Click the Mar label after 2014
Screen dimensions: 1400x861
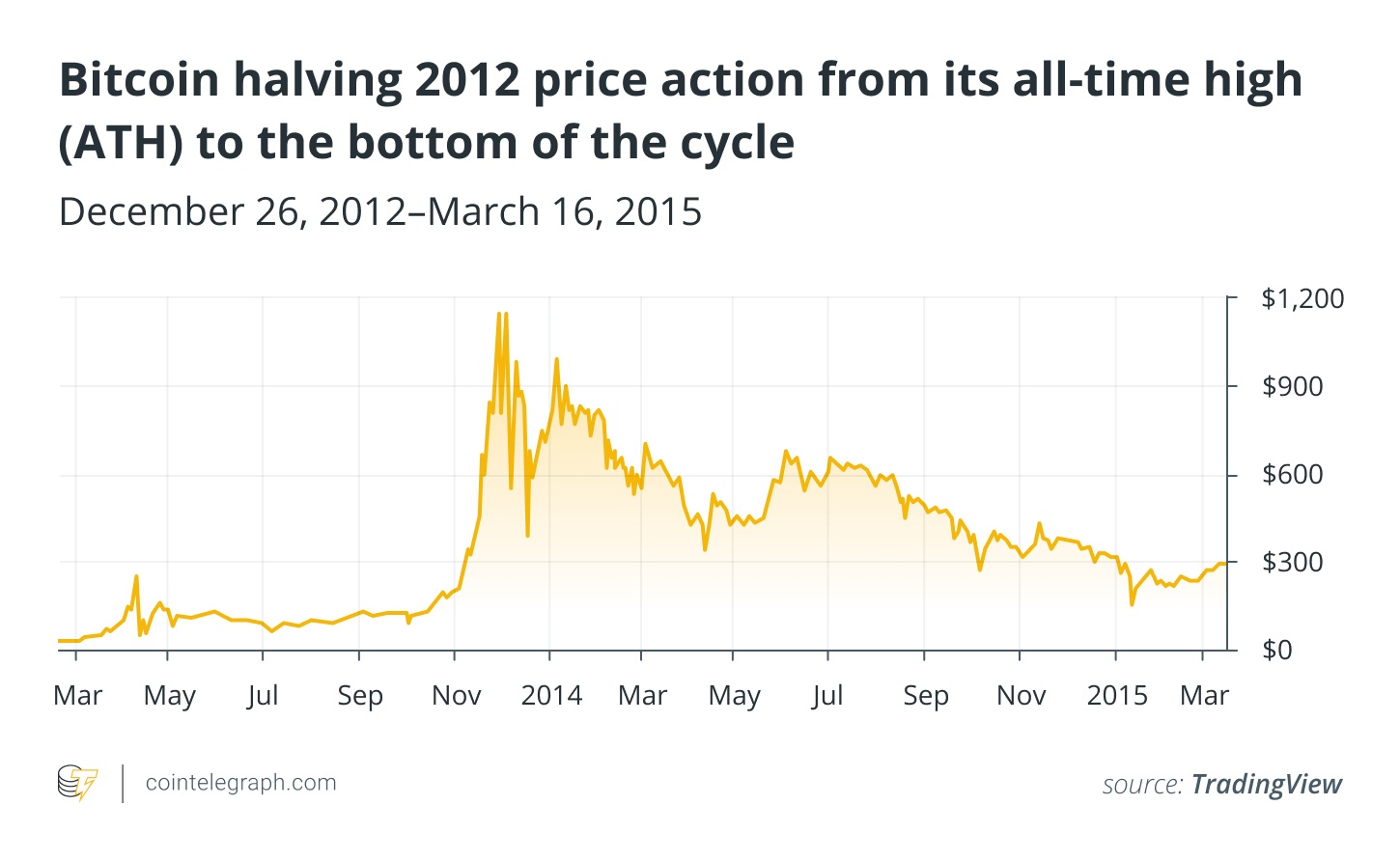click(642, 696)
